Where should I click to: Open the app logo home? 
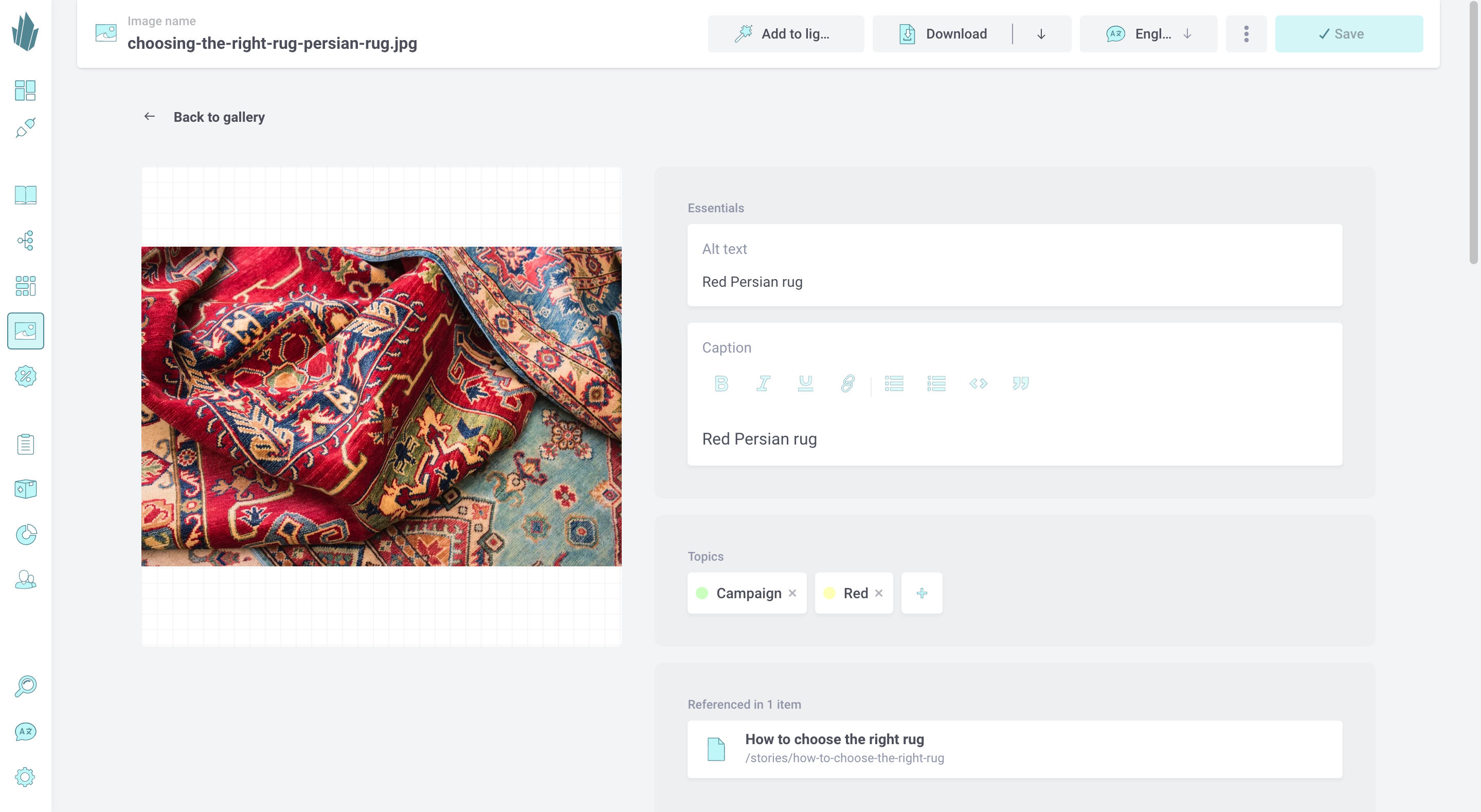click(25, 32)
